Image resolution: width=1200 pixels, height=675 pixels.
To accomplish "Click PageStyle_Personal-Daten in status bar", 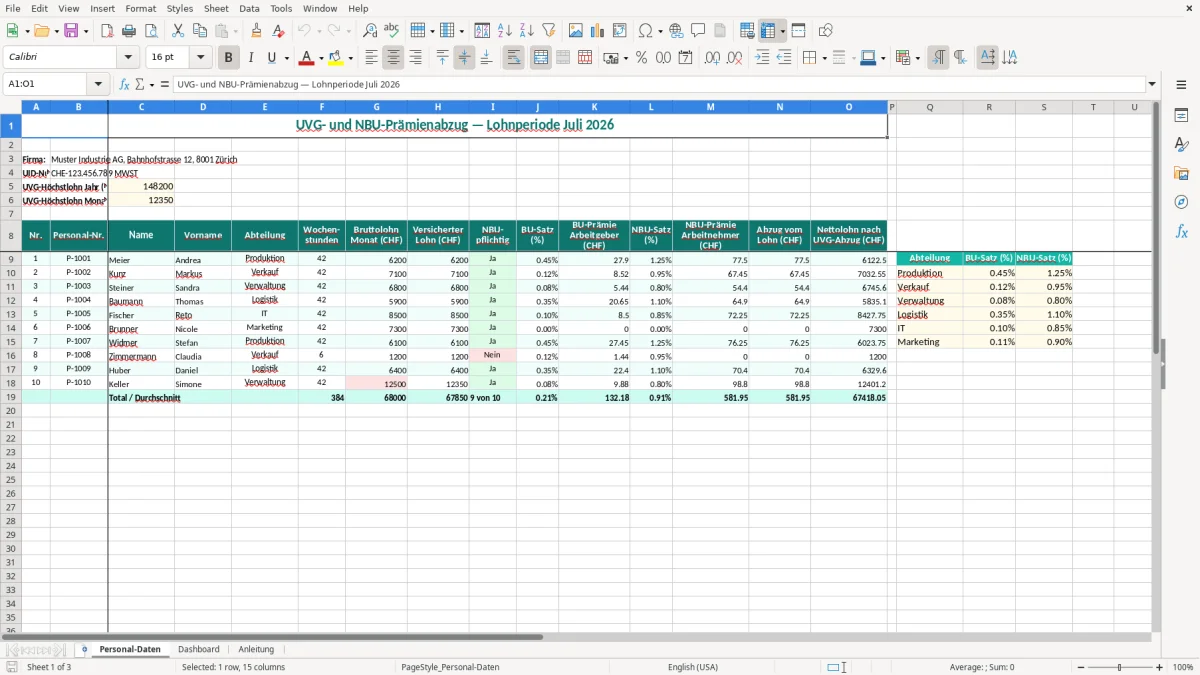I will click(x=450, y=667).
